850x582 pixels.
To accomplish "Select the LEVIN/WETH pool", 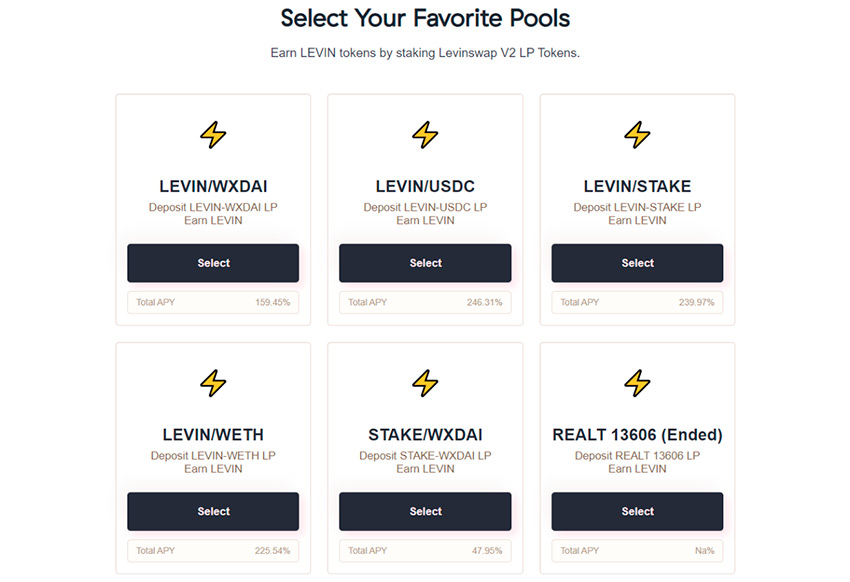I will pyautogui.click(x=213, y=511).
